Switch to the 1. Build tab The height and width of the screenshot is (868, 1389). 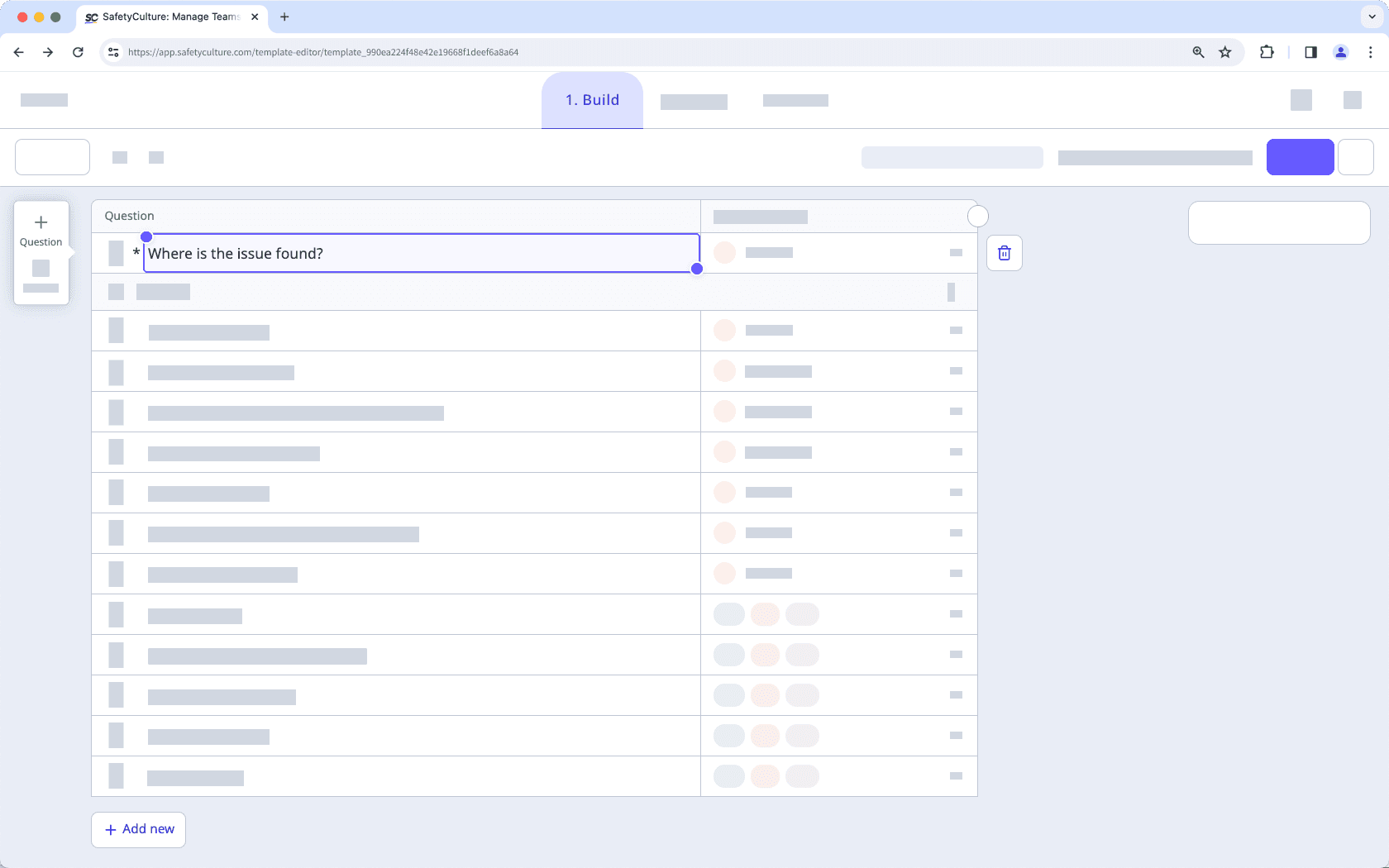pos(591,100)
